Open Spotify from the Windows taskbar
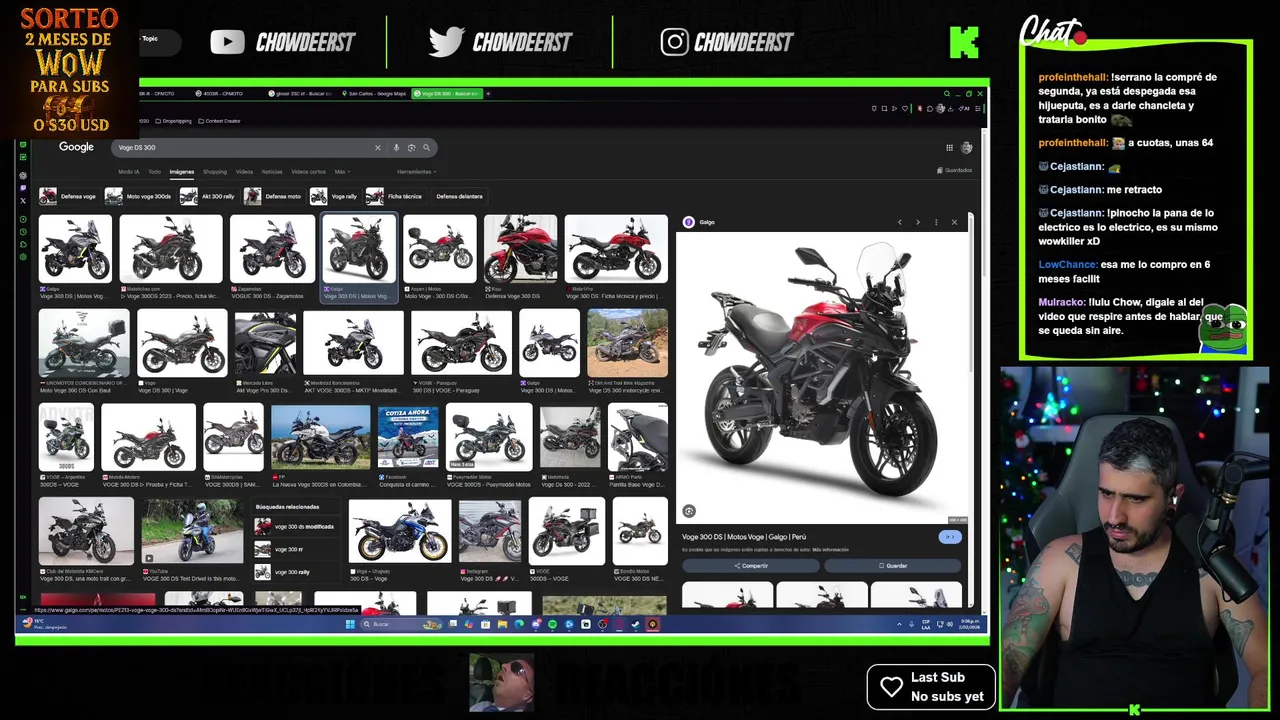 click(552, 624)
